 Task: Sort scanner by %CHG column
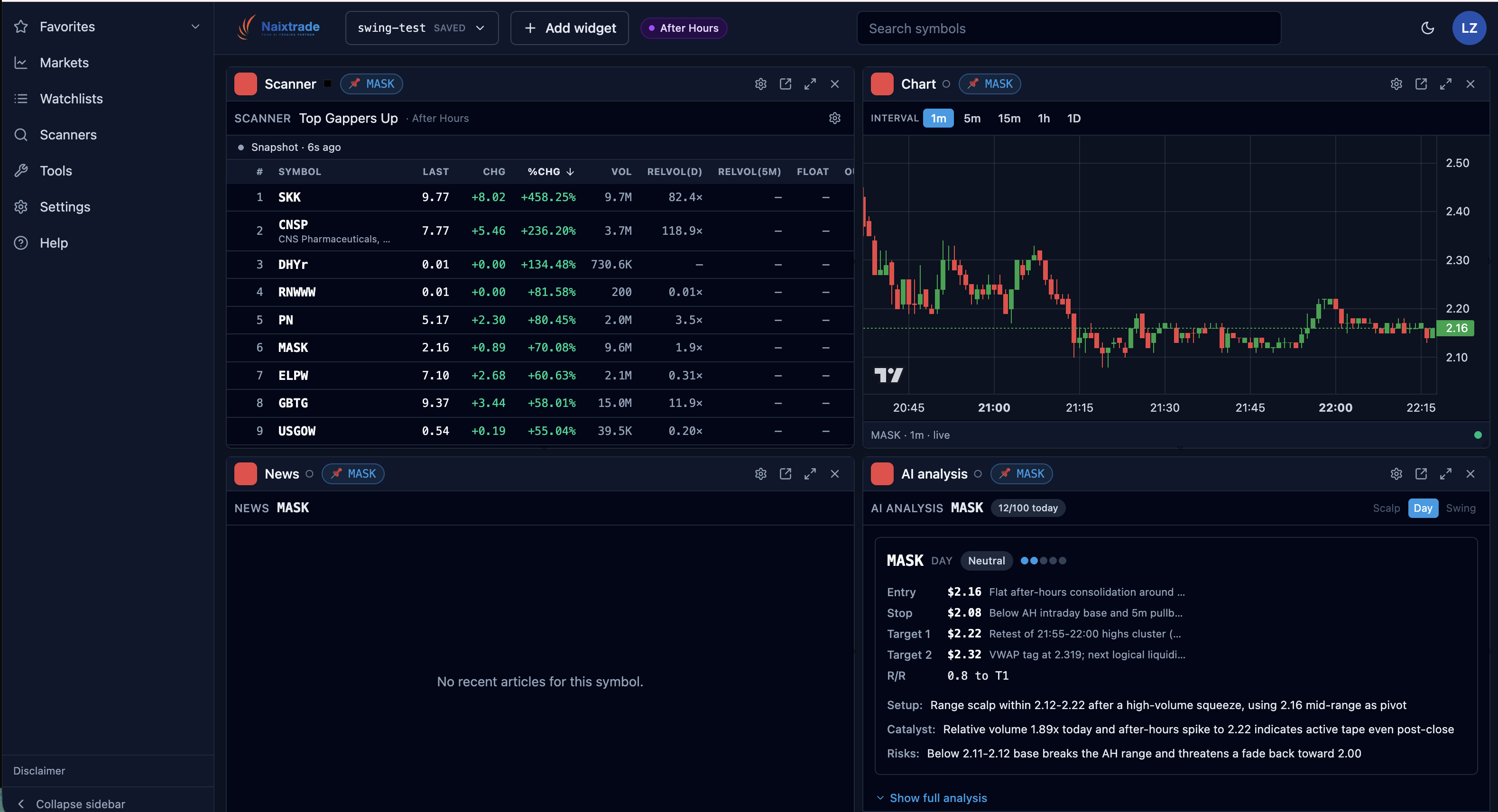click(x=550, y=172)
